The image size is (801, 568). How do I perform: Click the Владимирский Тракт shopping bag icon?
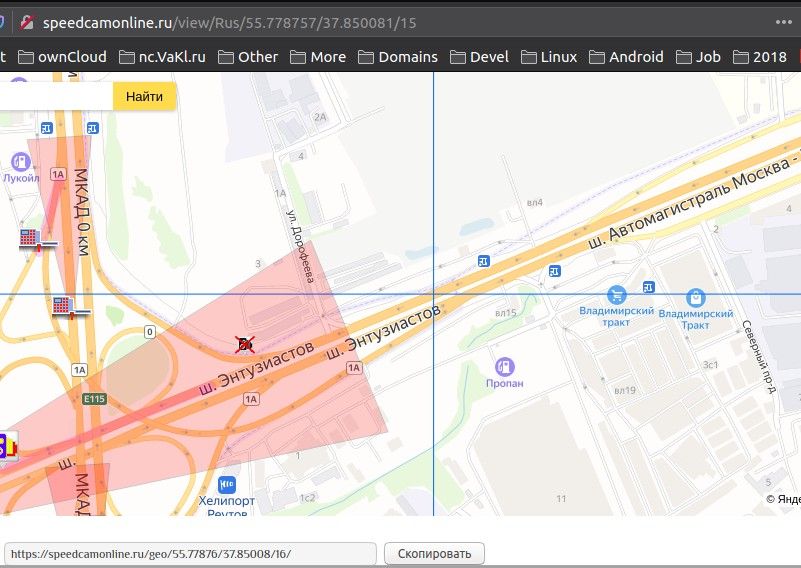(x=696, y=297)
